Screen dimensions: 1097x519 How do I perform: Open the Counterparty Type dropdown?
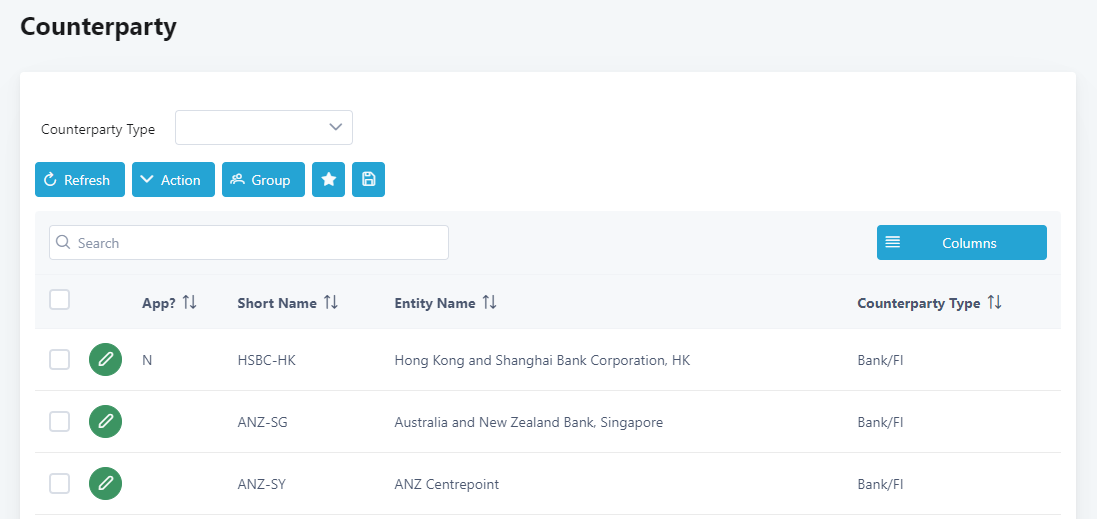click(264, 128)
